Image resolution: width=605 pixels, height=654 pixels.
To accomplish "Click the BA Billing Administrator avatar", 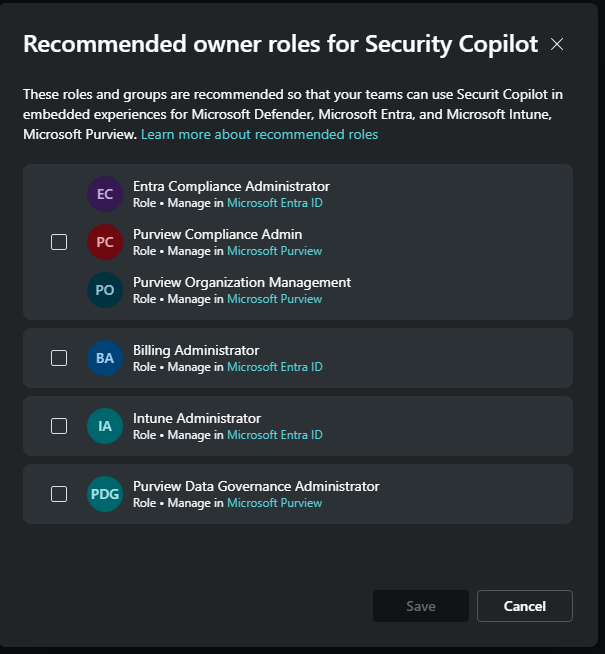I will pos(105,358).
